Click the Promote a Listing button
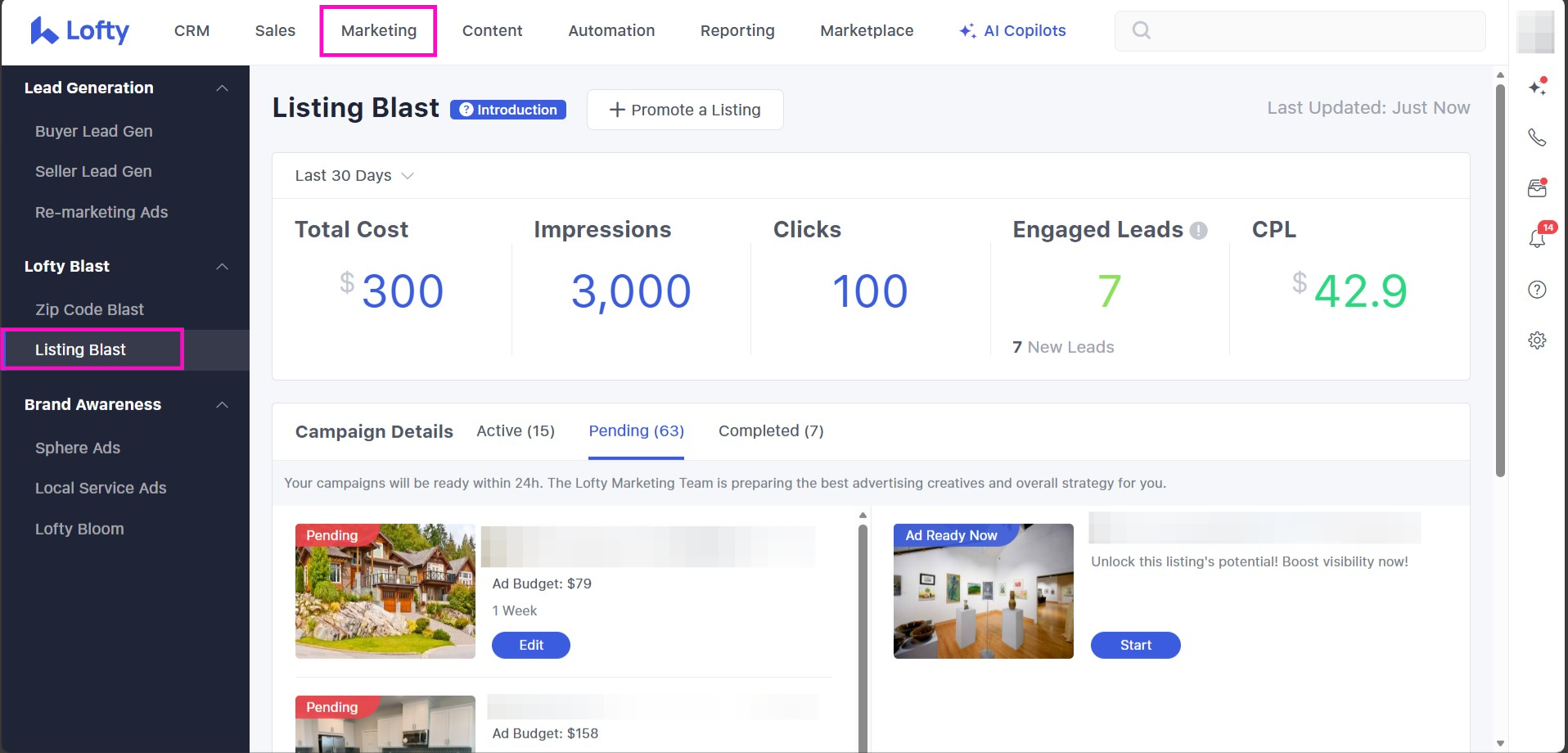Viewport: 1568px width, 753px height. coord(685,110)
